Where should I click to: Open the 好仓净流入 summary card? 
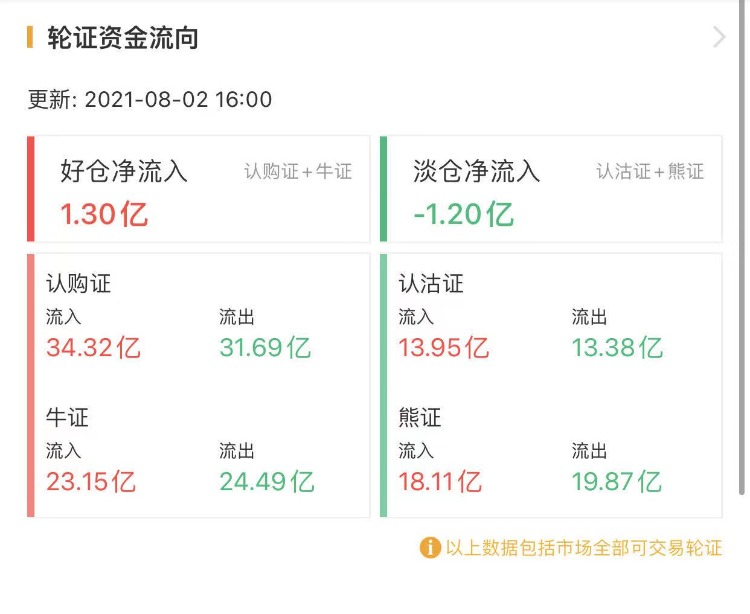200,190
